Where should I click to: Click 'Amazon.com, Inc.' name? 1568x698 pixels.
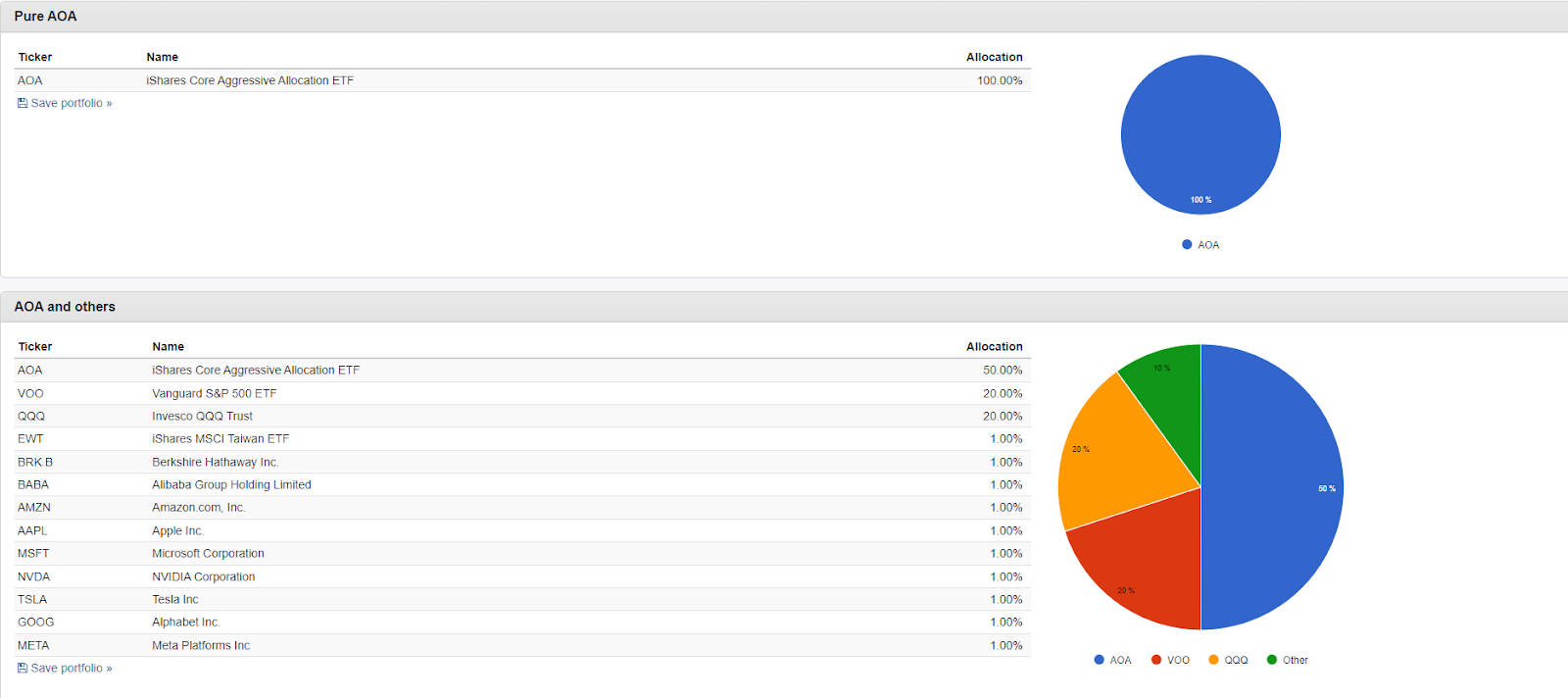click(x=199, y=507)
